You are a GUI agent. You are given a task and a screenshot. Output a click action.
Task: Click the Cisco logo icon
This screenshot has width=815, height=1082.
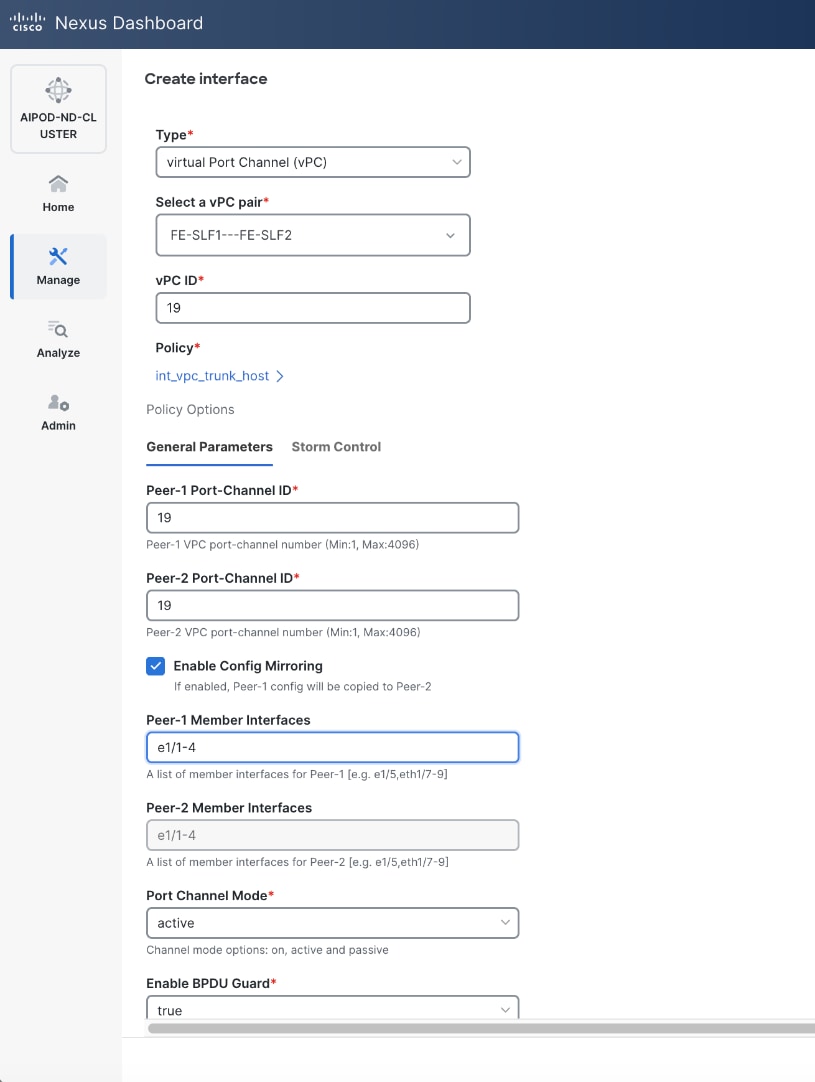(x=27, y=23)
